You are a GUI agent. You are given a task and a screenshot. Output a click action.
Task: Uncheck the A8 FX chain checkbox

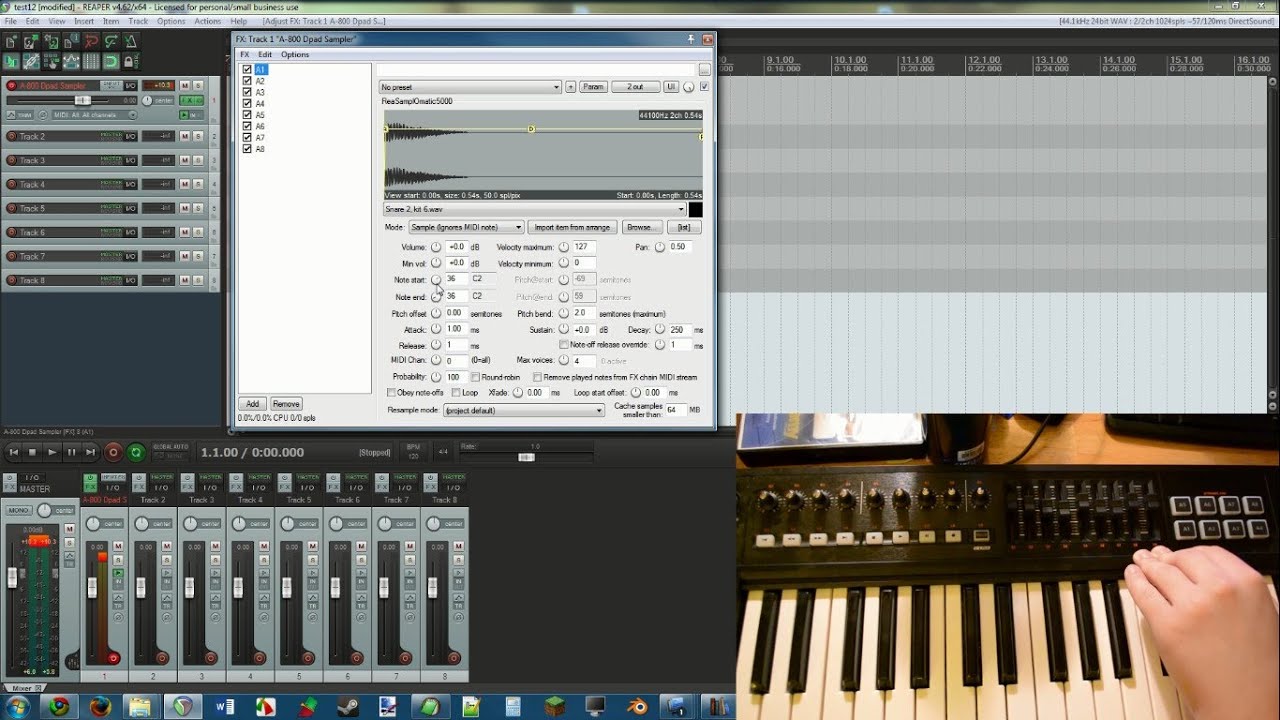(x=247, y=149)
